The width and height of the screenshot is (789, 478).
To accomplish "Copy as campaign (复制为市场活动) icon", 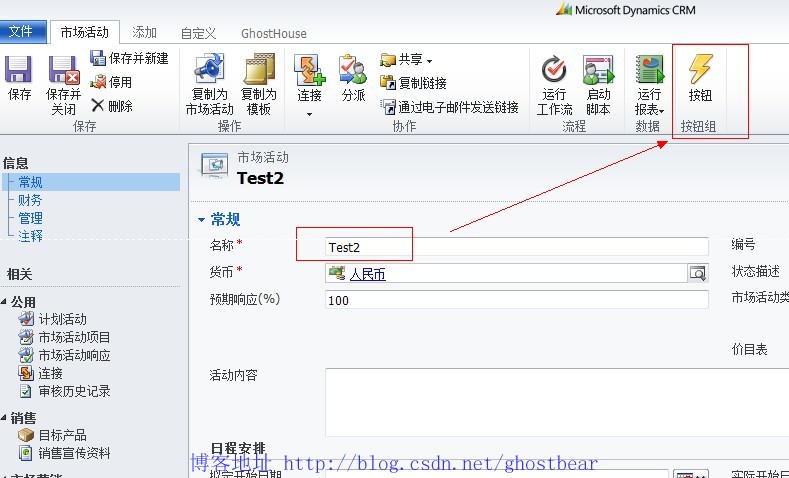I will 210,69.
